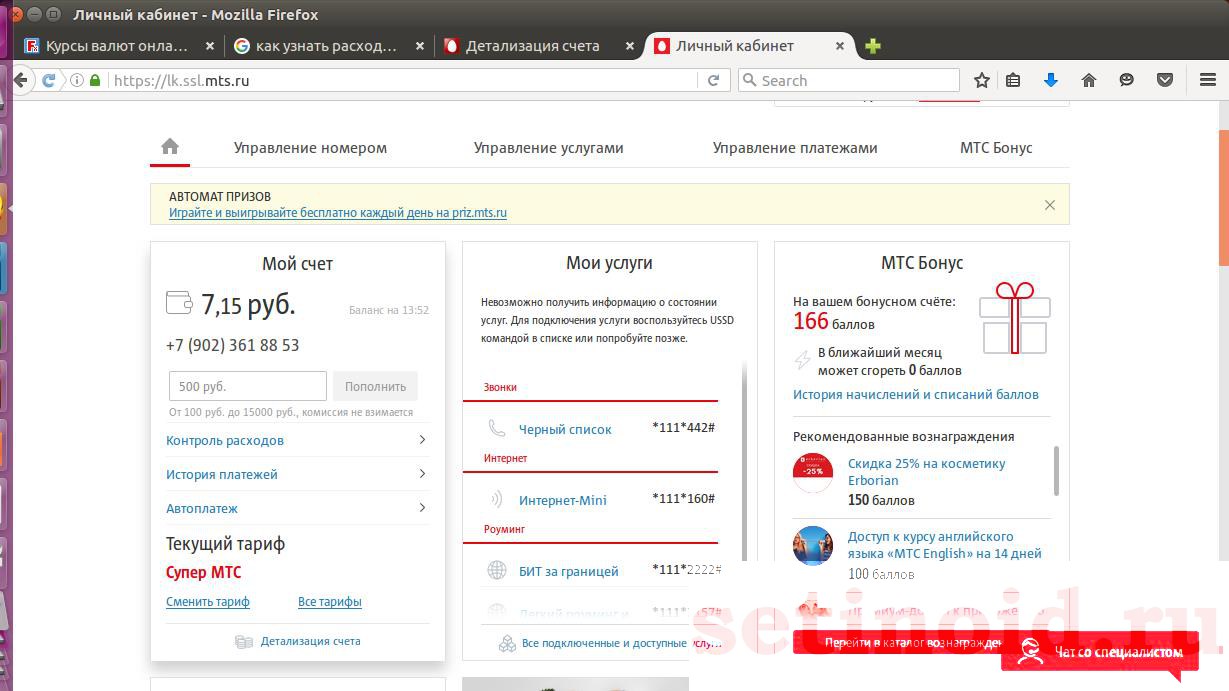Expand Контроль расходов chevron
The image size is (1229, 691).
[x=422, y=439]
